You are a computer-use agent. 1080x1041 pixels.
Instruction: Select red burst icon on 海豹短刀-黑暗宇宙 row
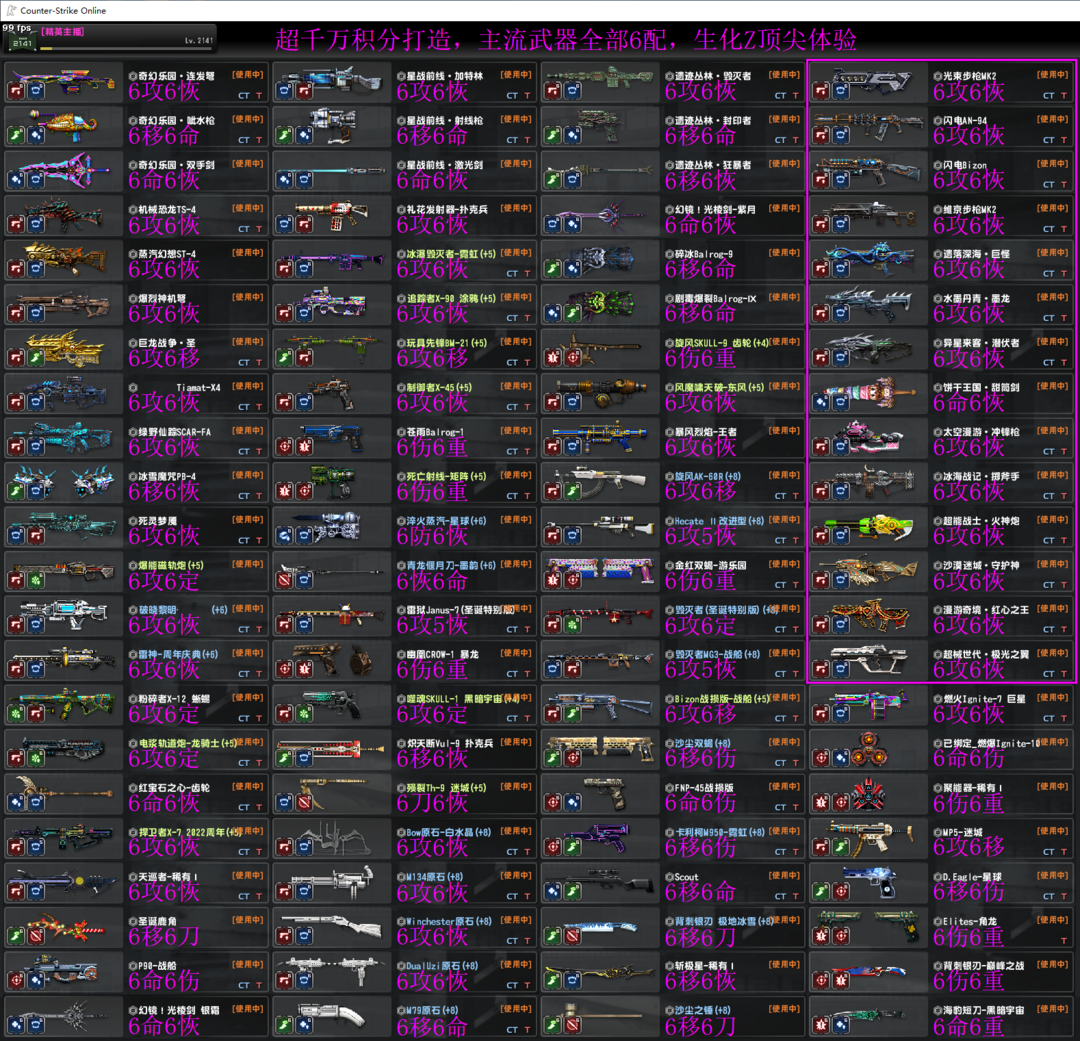pos(821,1026)
